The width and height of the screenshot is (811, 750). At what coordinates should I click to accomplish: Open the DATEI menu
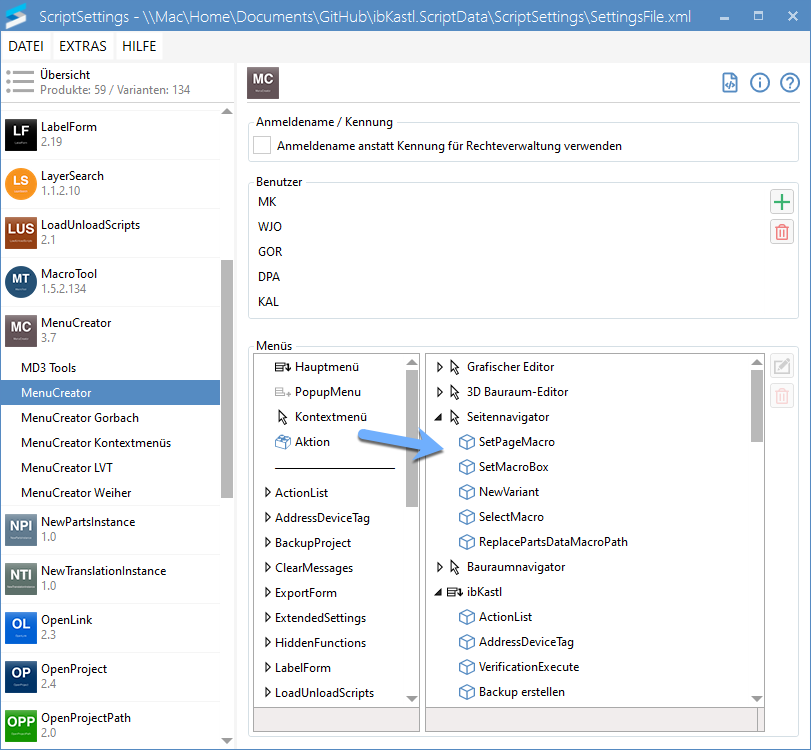pyautogui.click(x=26, y=46)
